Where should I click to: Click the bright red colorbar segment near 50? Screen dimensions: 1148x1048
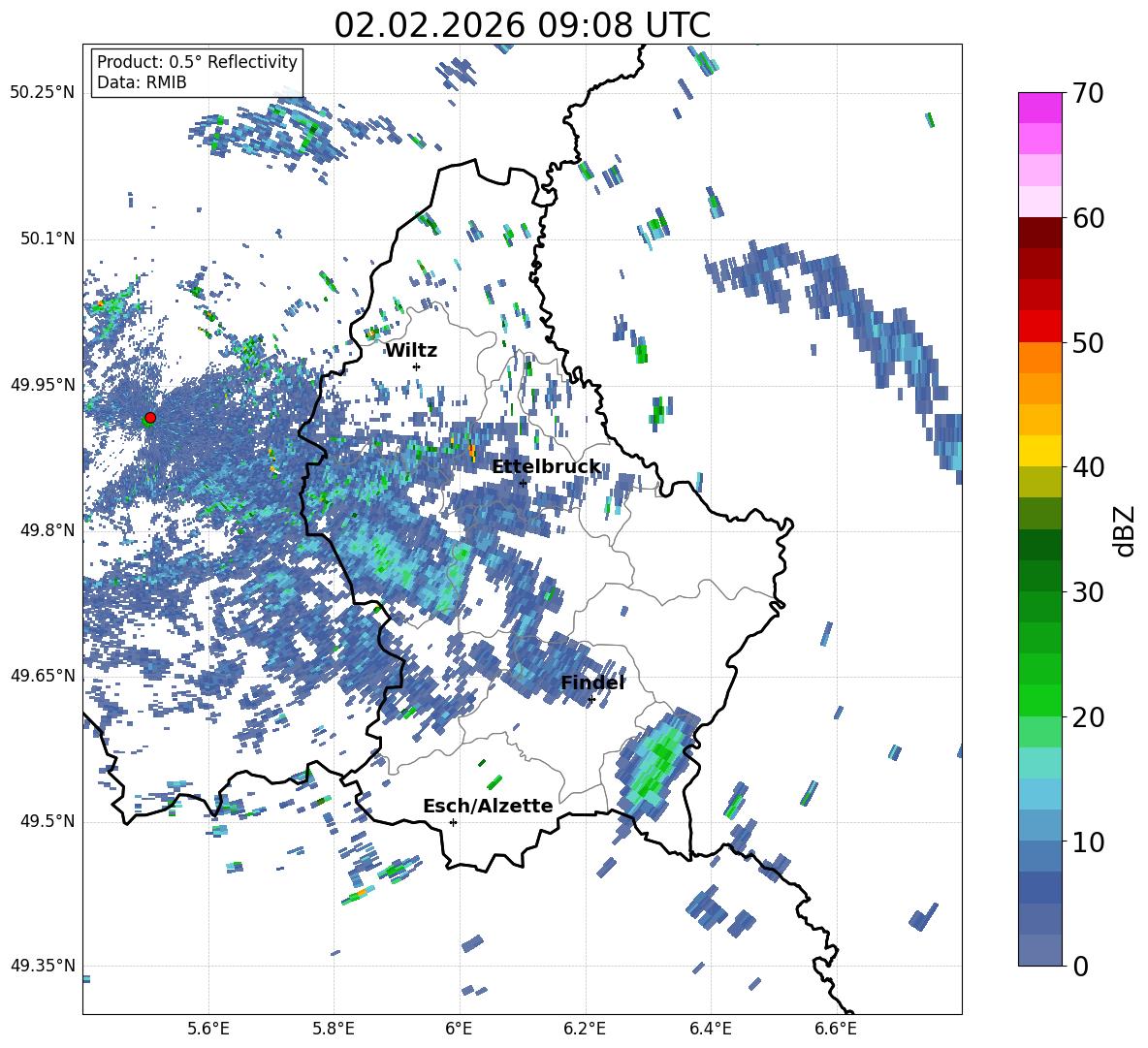coord(1039,327)
